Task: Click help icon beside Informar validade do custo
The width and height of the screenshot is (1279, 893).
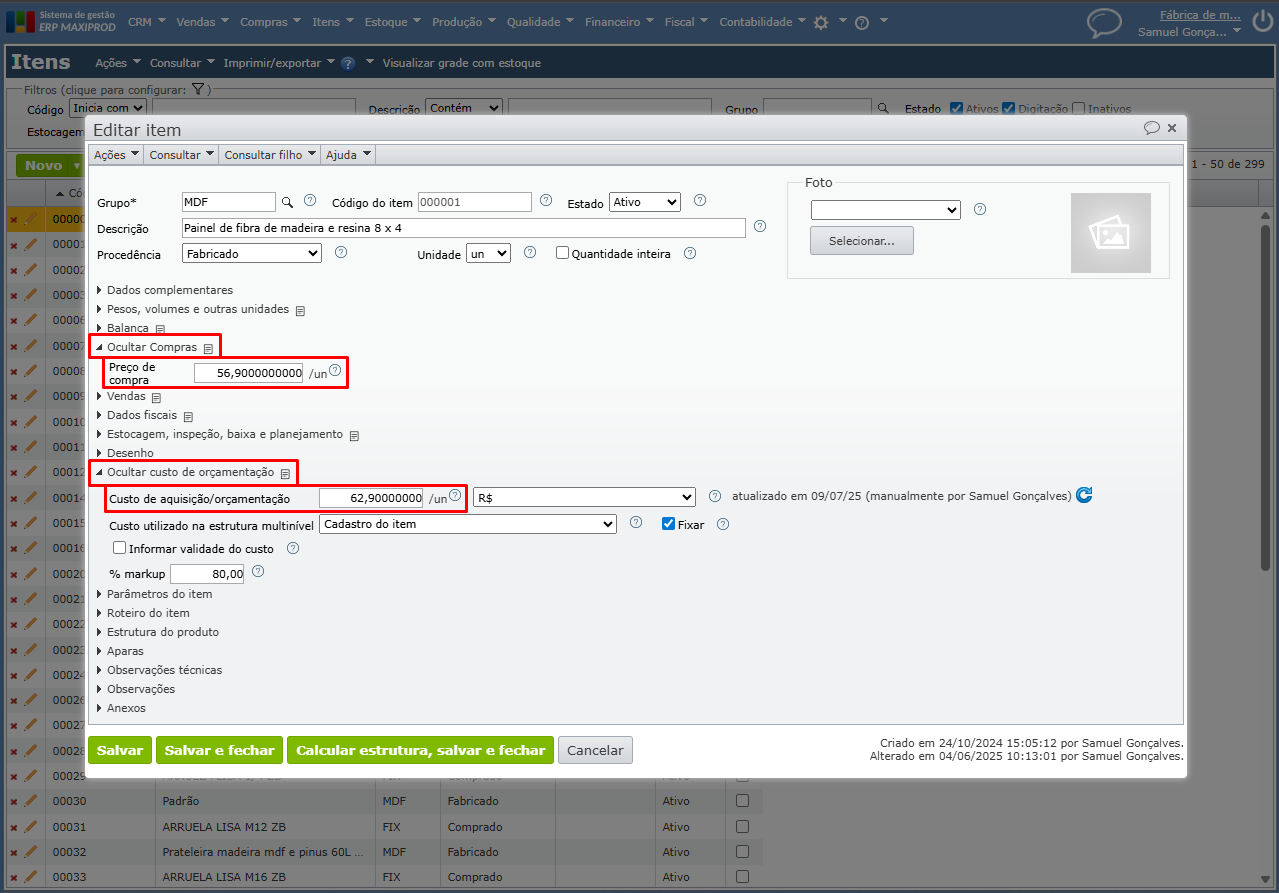Action: pyautogui.click(x=293, y=548)
